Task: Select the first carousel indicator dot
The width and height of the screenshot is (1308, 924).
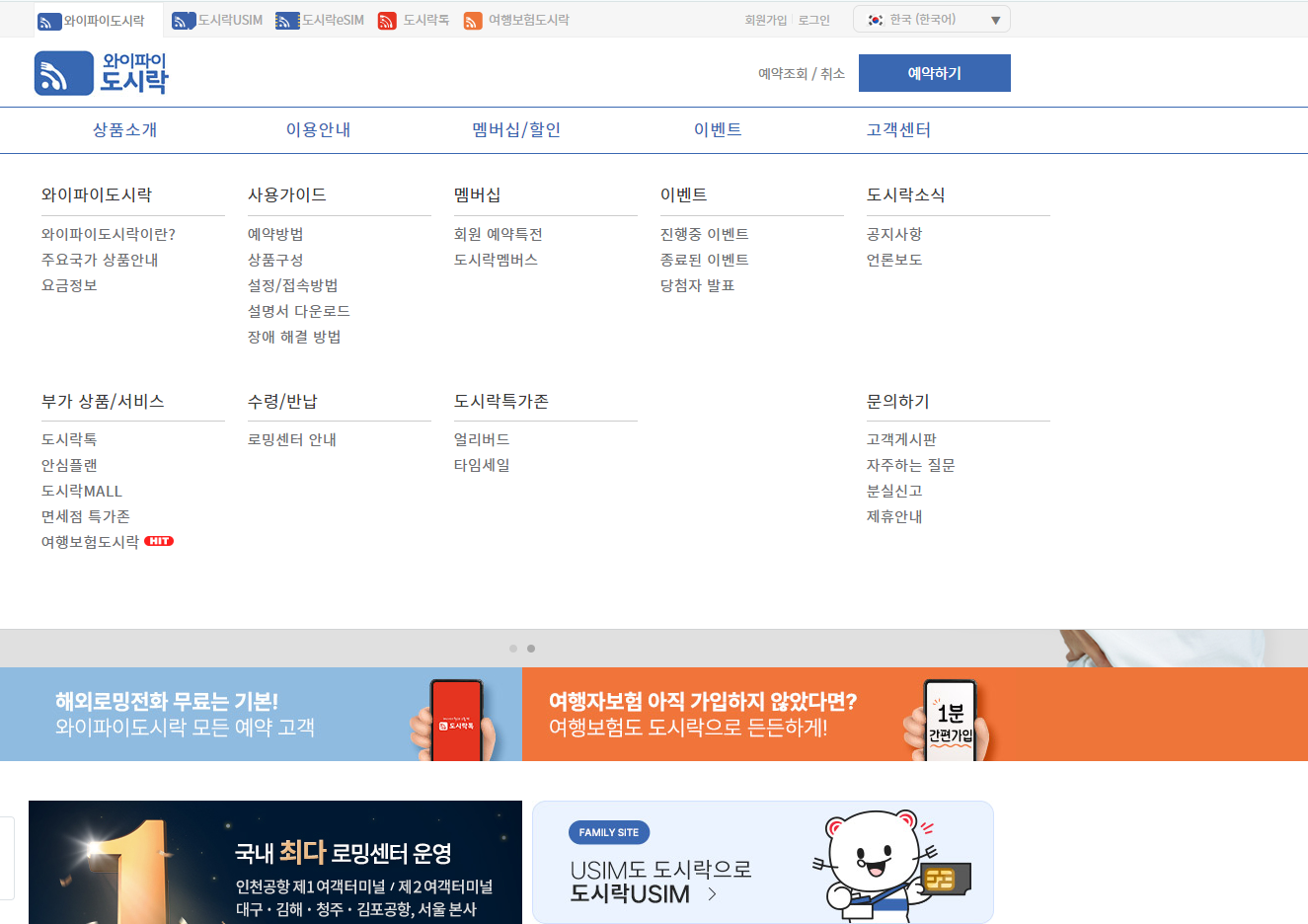Action: tap(513, 649)
